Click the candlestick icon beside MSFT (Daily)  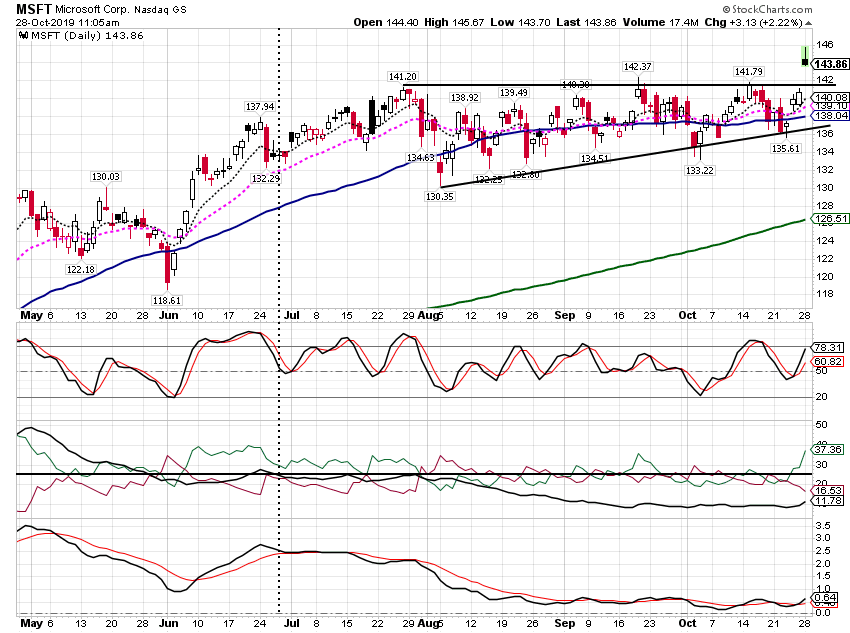(23, 36)
